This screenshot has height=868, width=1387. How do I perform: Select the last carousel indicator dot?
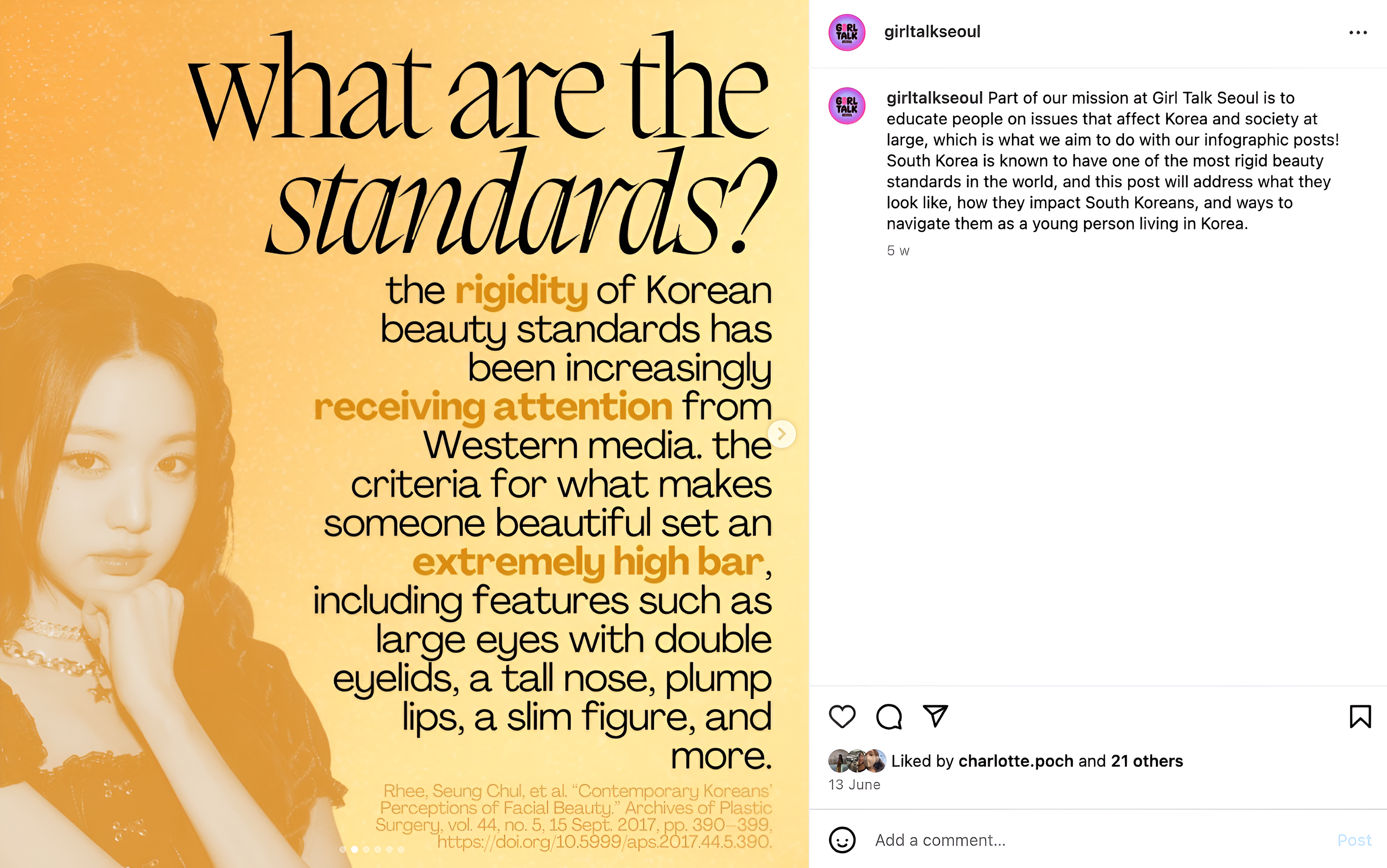pos(401,849)
